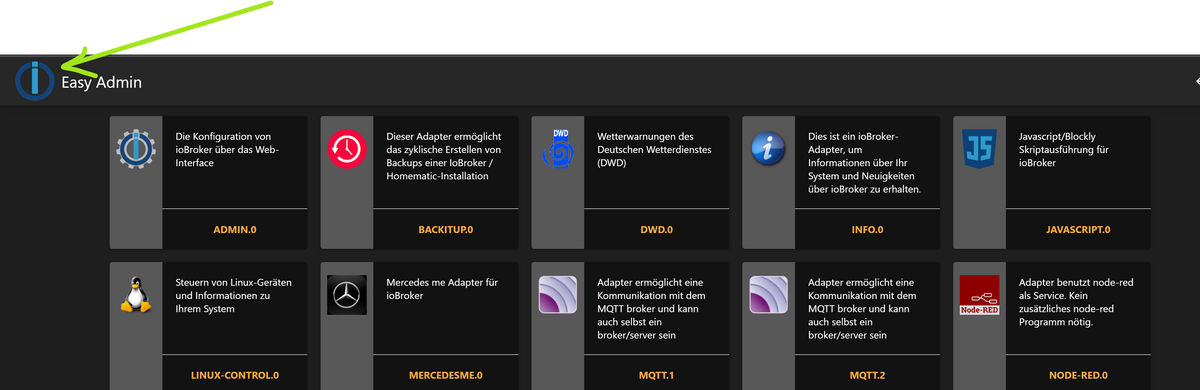Open the Node-RED icon

pos(980,295)
